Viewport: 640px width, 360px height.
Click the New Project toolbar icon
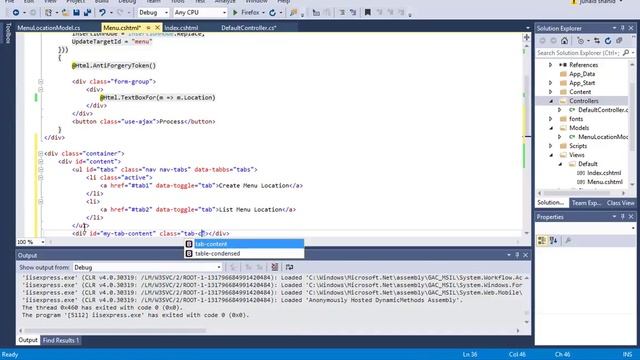(48, 13)
